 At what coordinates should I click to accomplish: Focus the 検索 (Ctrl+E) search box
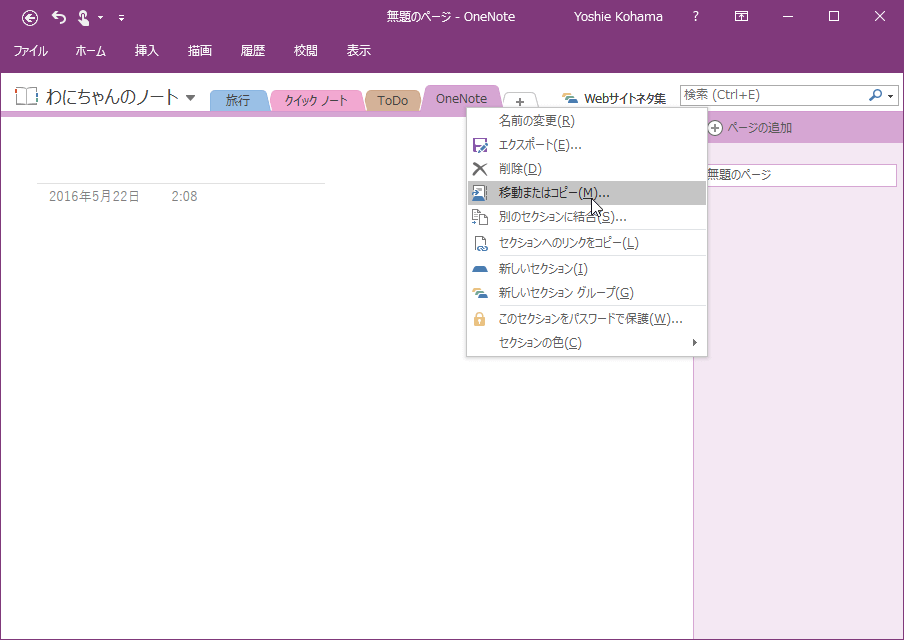pyautogui.click(x=773, y=95)
